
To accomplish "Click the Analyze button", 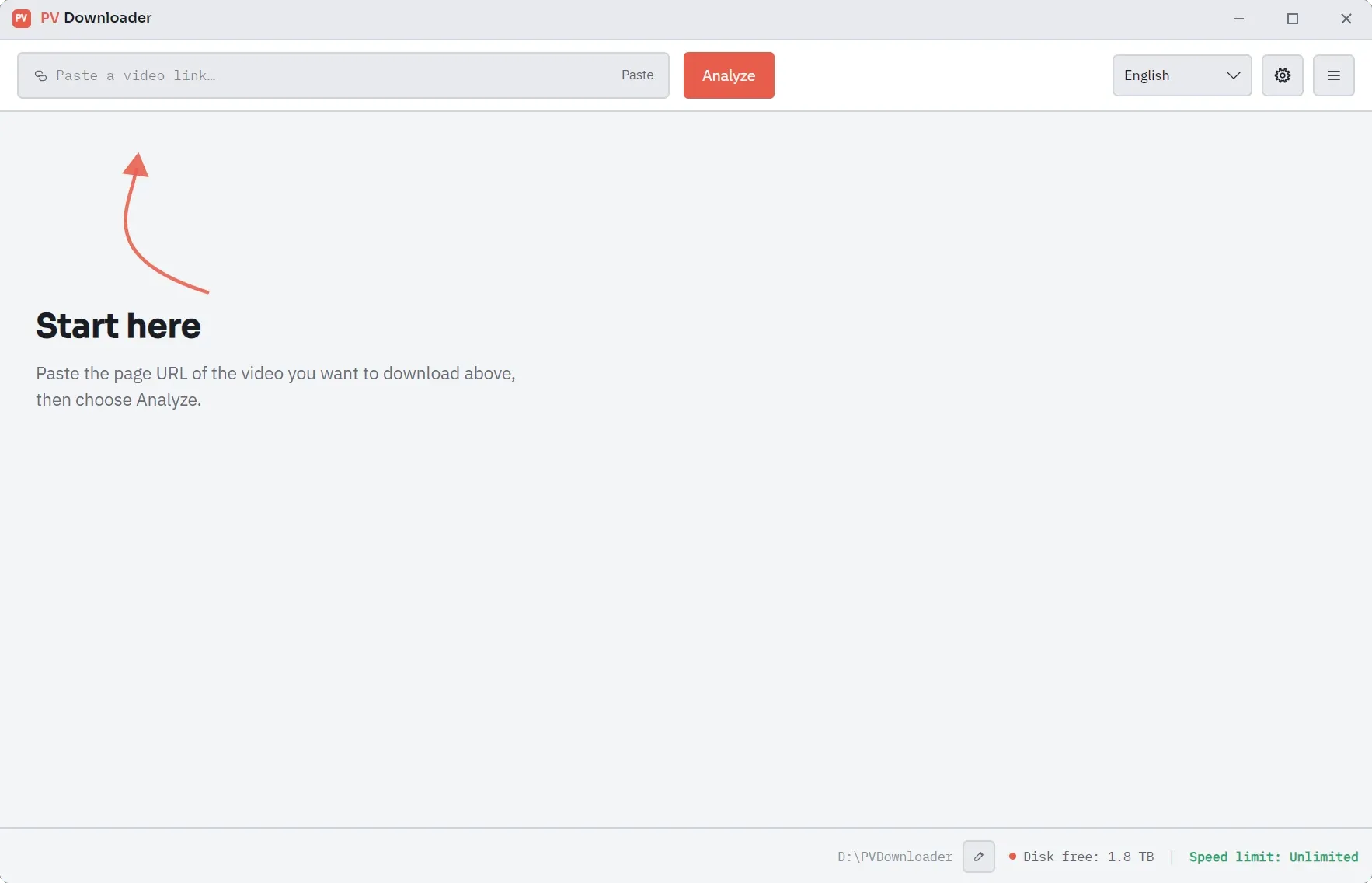I will click(x=729, y=75).
